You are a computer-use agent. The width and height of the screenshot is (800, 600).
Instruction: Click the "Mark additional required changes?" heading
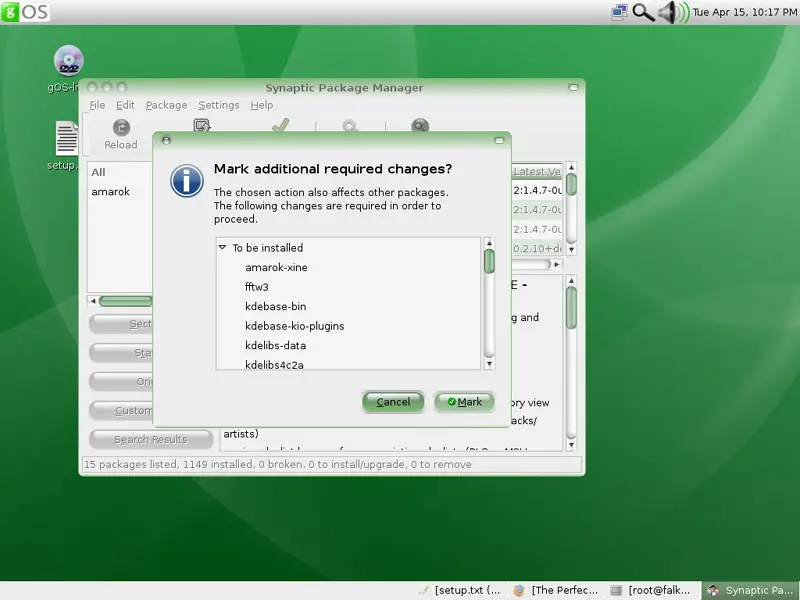(x=333, y=169)
